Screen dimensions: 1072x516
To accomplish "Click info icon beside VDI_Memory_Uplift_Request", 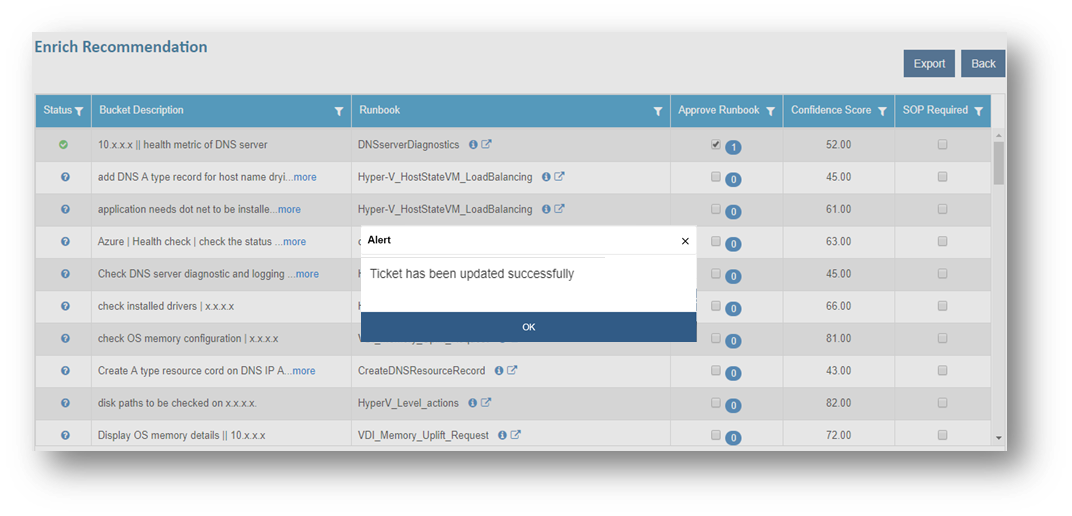I will pos(502,435).
